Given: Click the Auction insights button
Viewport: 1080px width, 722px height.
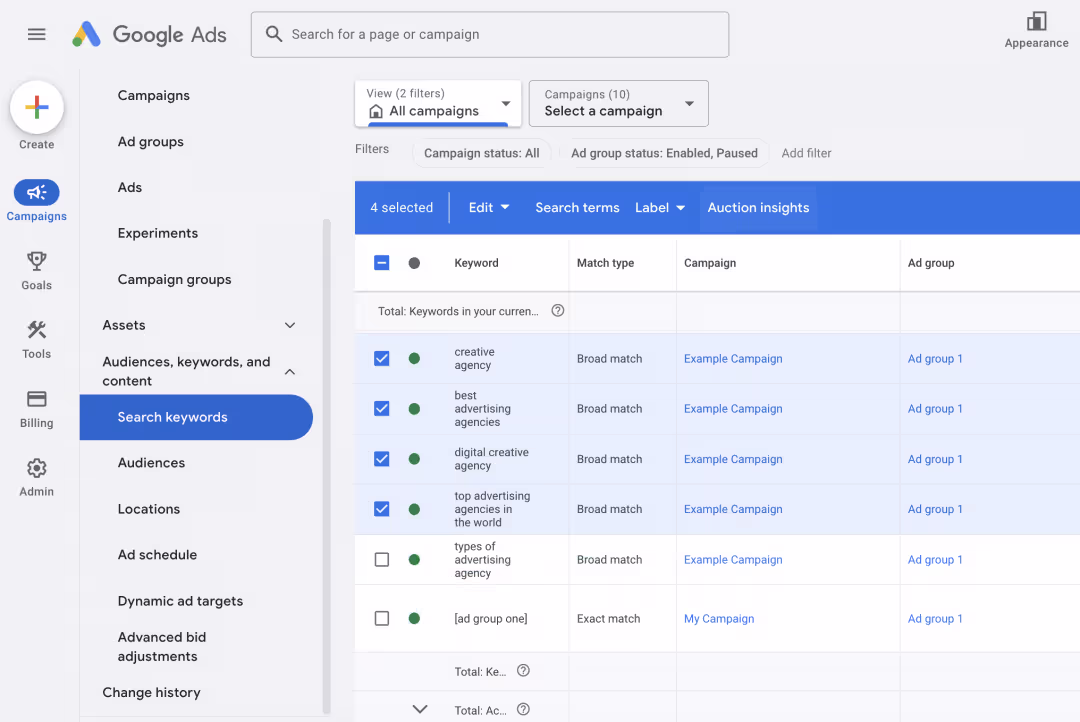Looking at the screenshot, I should click(x=758, y=207).
